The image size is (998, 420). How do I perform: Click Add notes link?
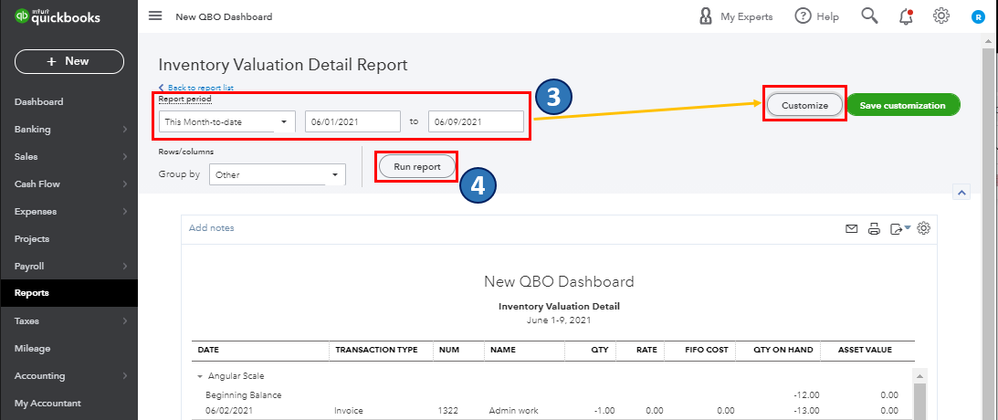pyautogui.click(x=211, y=228)
